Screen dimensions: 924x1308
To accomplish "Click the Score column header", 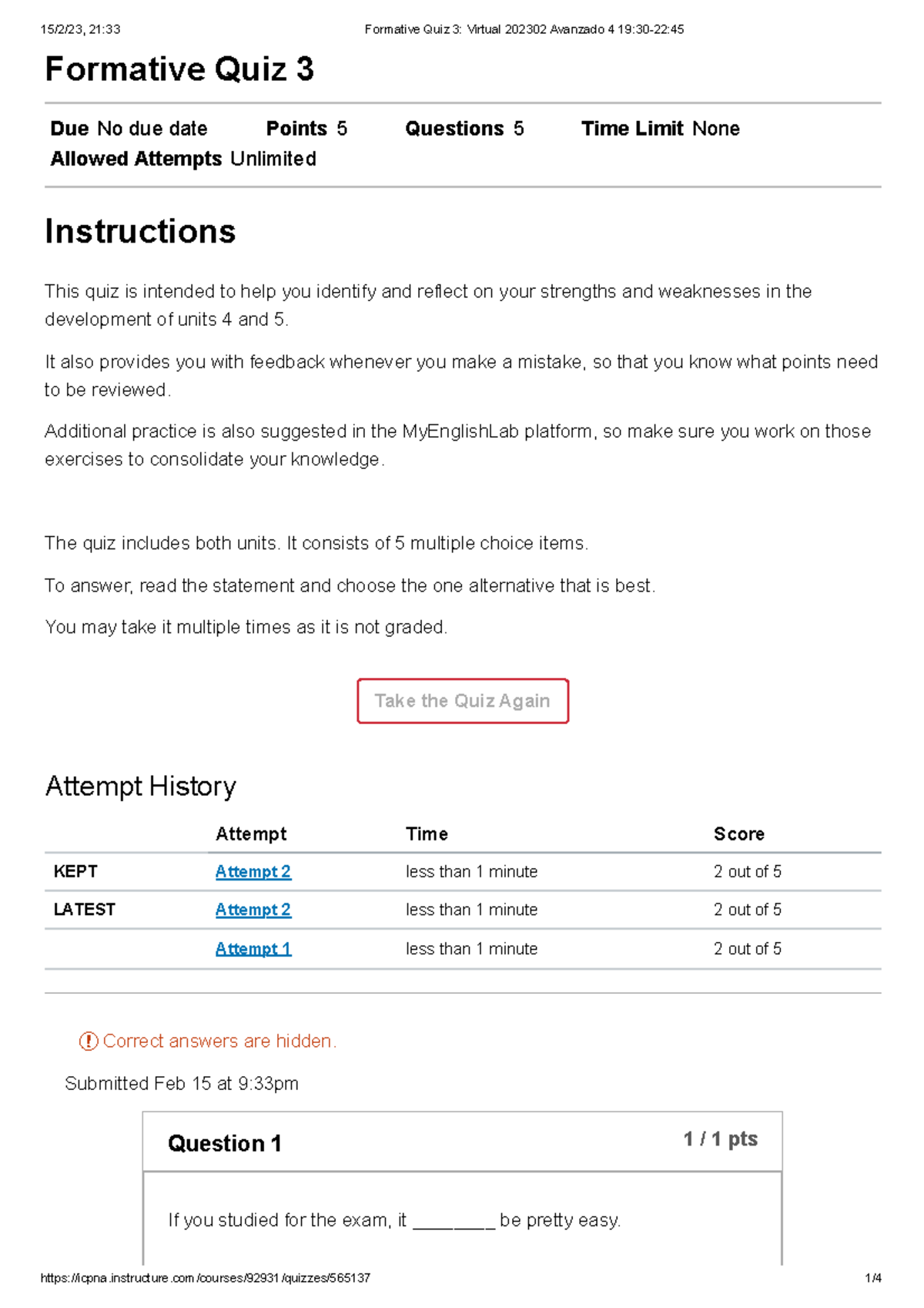I will (x=738, y=833).
